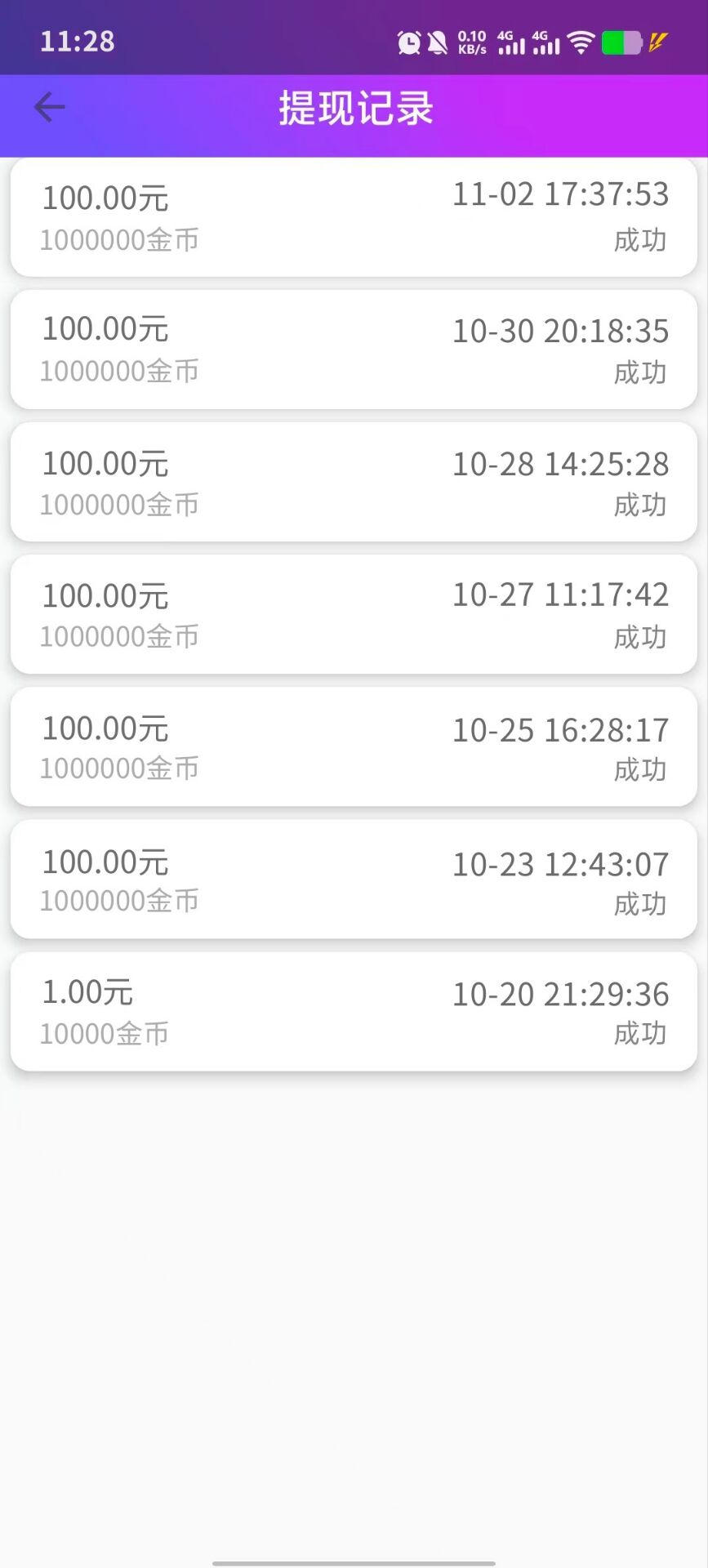Open the 10-30 20:18:35 withdrawal record
708x1568 pixels.
354,350
